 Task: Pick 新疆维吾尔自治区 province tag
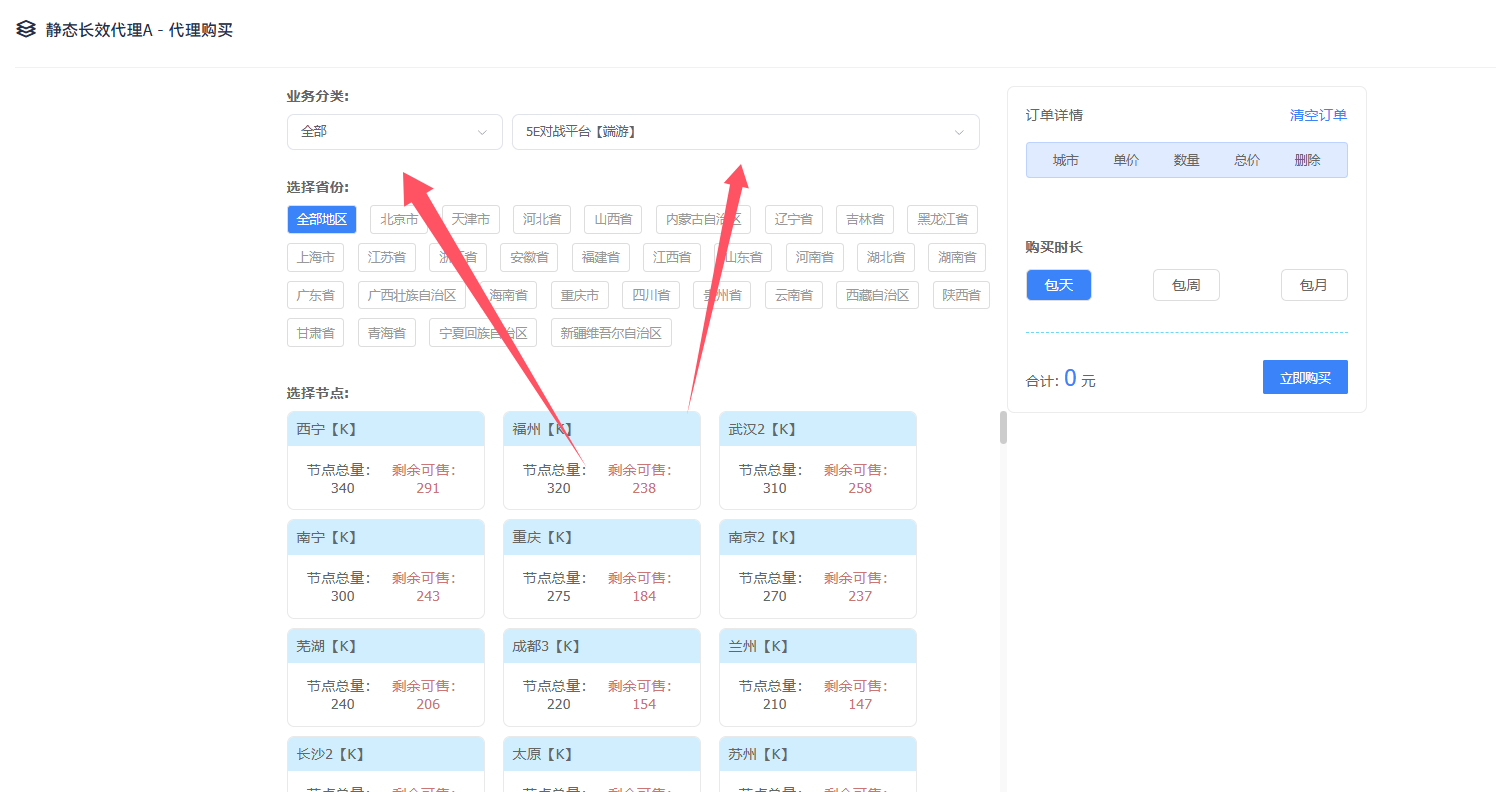[610, 333]
